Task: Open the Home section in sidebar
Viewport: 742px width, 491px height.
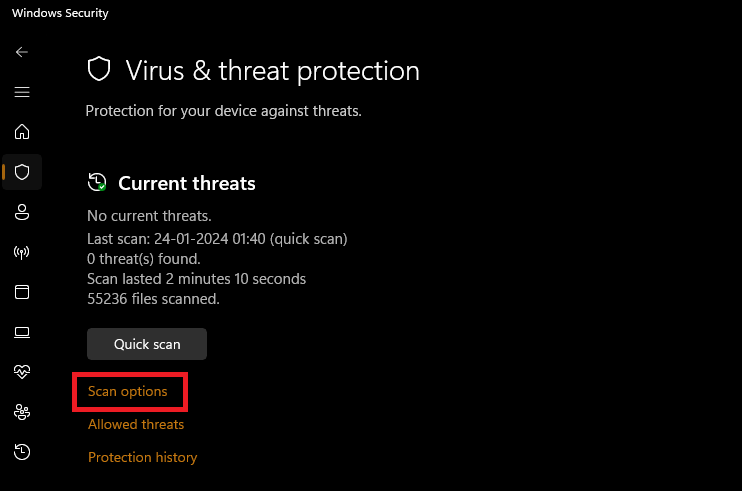Action: [x=22, y=132]
